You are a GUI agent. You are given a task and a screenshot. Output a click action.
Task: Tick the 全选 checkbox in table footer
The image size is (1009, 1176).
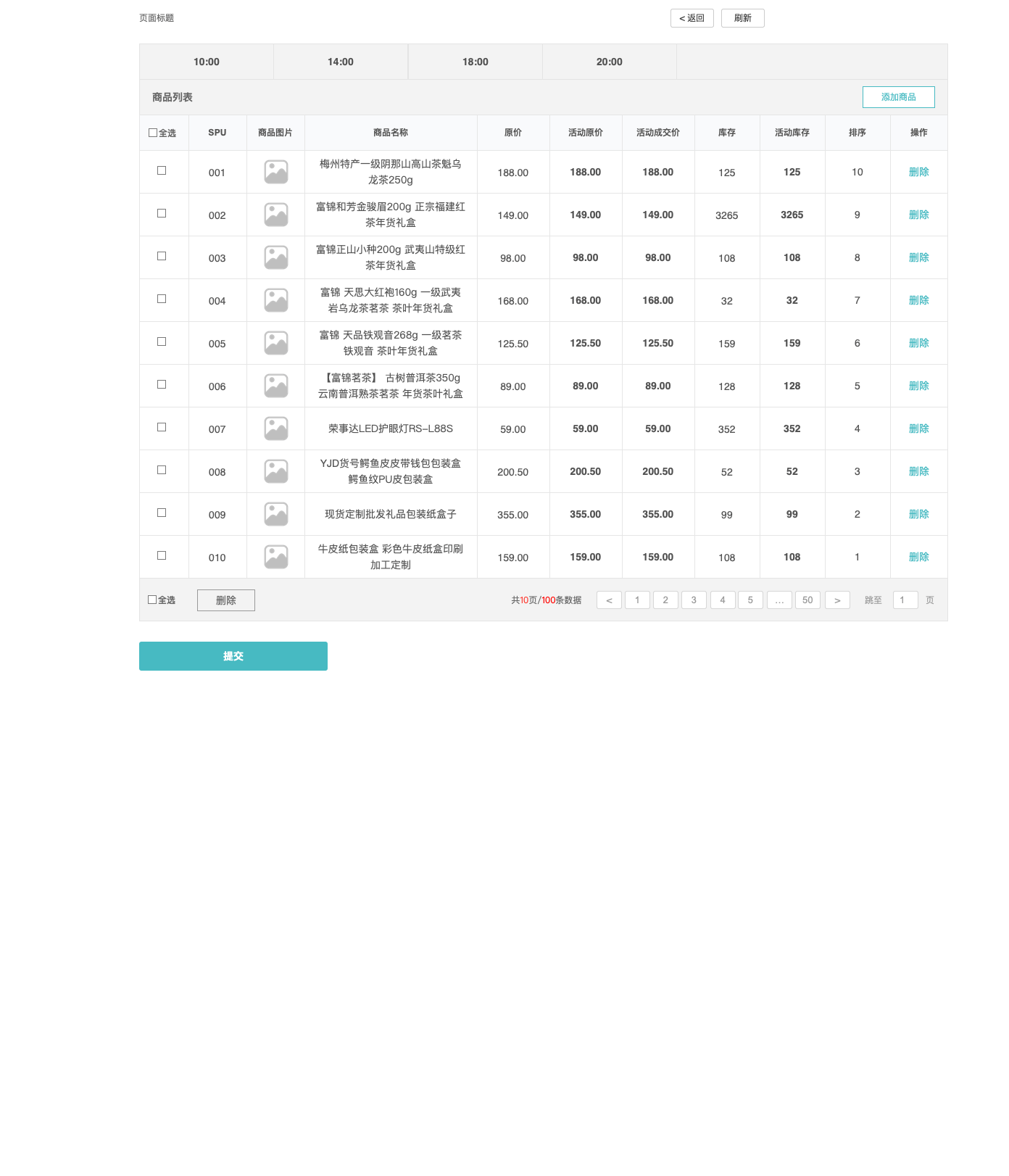tap(152, 600)
